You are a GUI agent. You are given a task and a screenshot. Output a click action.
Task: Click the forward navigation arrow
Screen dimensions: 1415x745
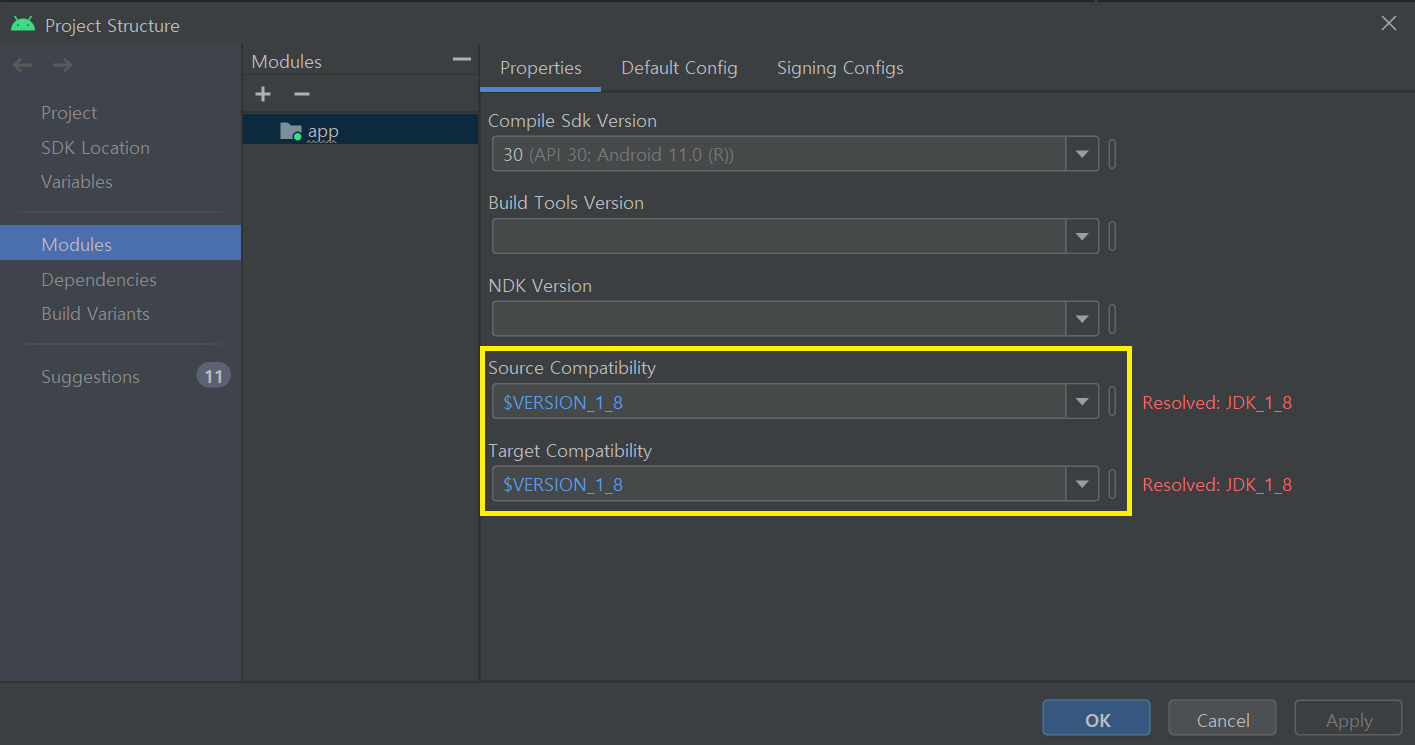tap(62, 65)
